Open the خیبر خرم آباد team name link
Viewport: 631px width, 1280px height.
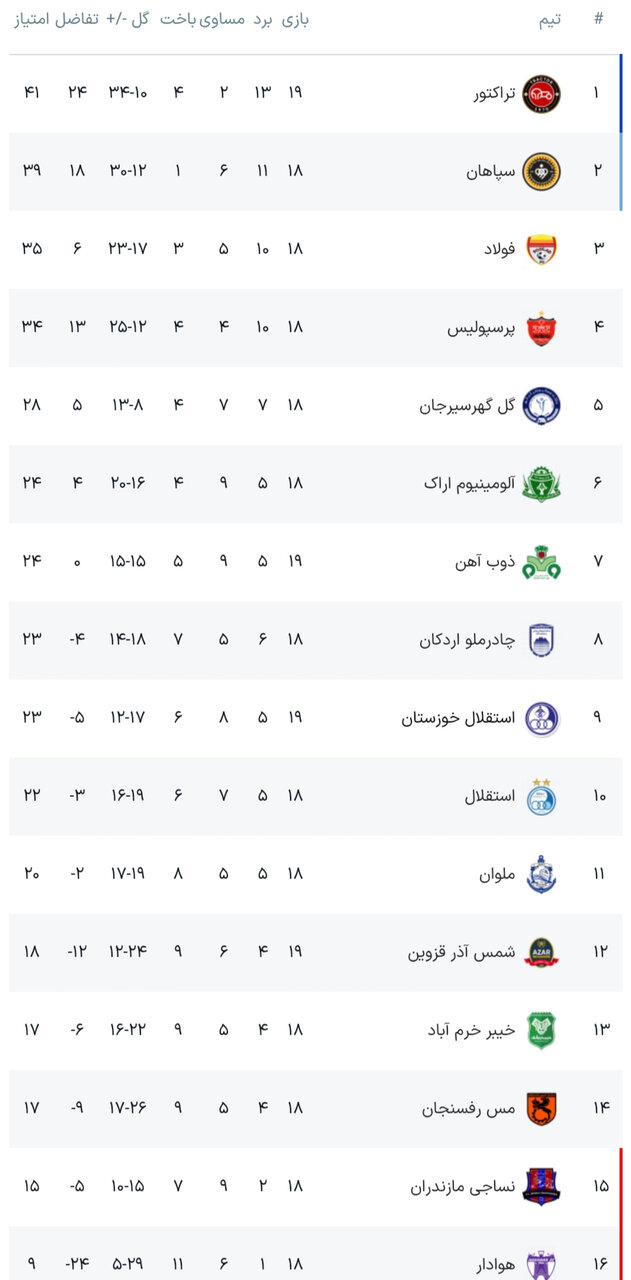click(x=471, y=1030)
